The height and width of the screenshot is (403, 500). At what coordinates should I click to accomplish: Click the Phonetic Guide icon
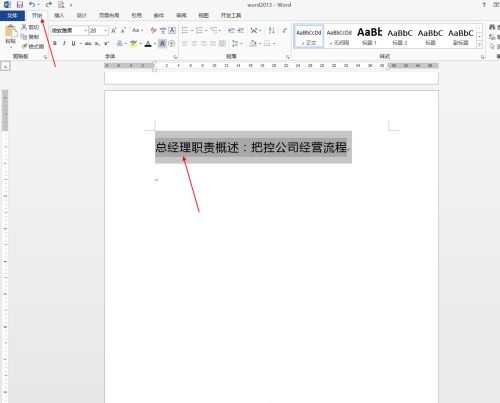163,31
